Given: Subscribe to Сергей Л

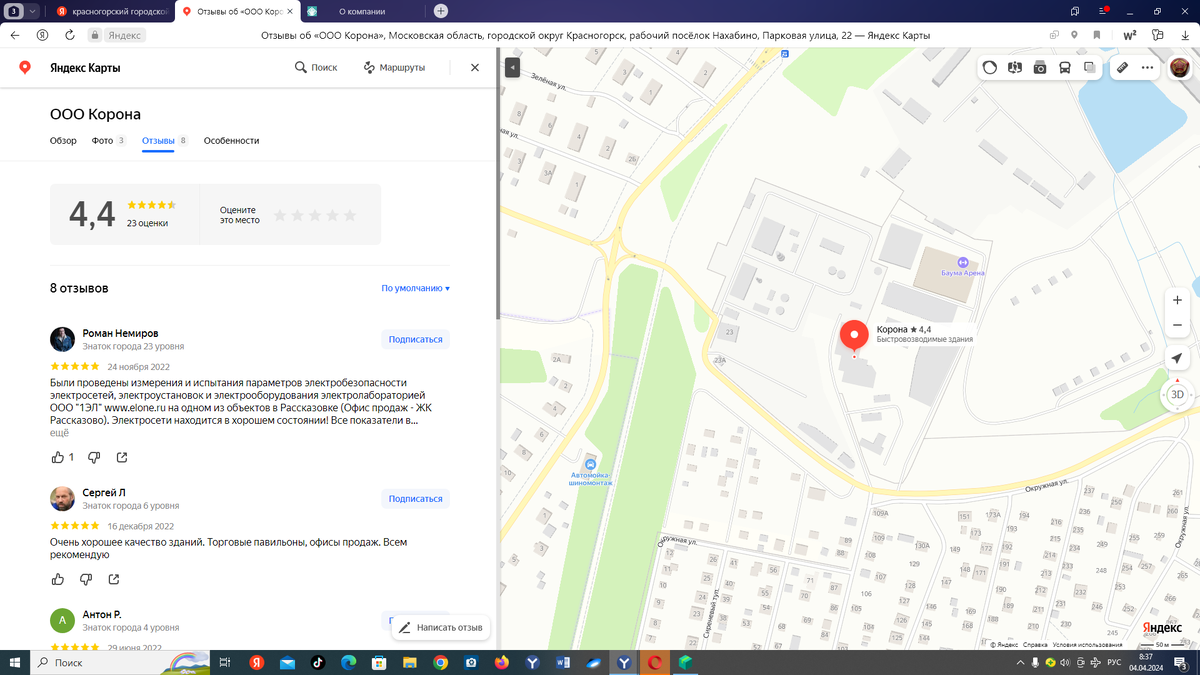Looking at the screenshot, I should point(415,498).
